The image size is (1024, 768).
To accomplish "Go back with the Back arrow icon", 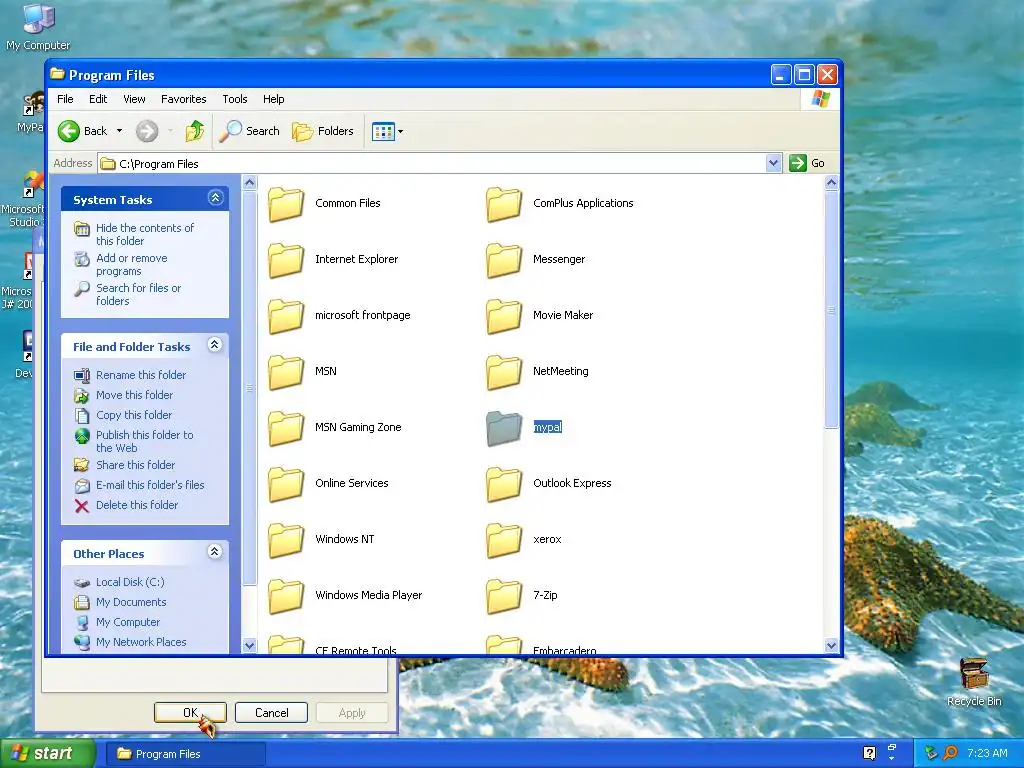I will pyautogui.click(x=69, y=131).
